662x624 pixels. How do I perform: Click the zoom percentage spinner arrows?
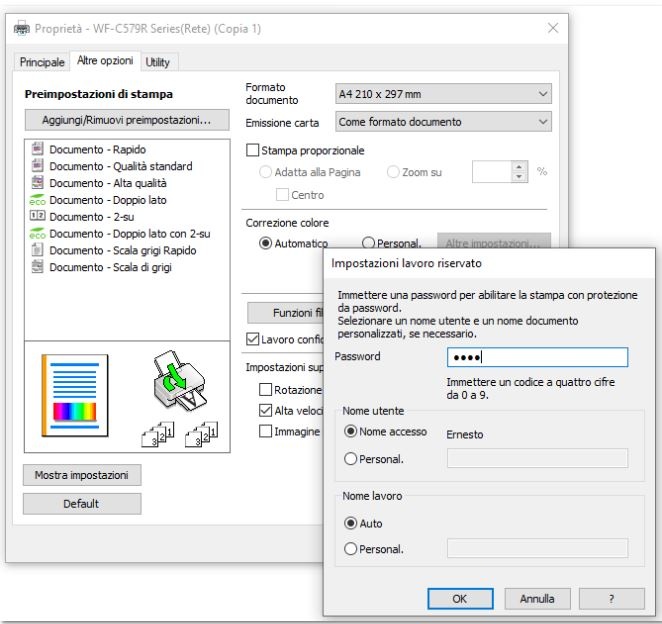coord(520,172)
